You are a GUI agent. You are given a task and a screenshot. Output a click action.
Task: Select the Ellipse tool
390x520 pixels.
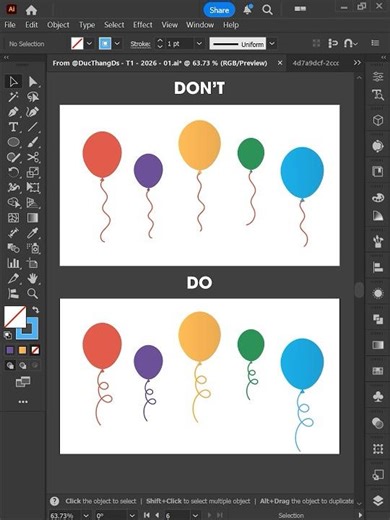13,142
